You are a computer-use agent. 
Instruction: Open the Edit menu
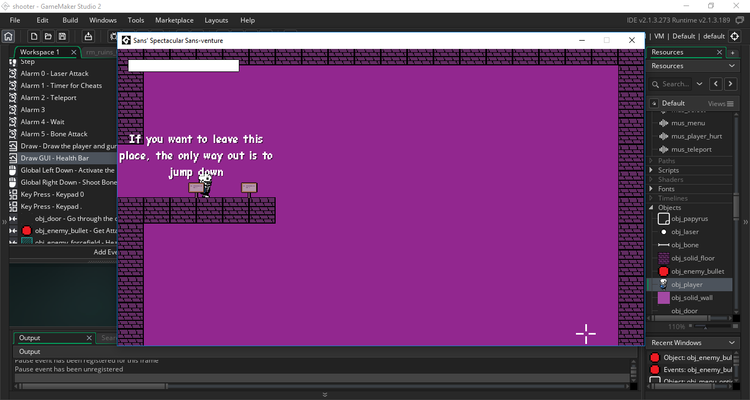tap(43, 20)
